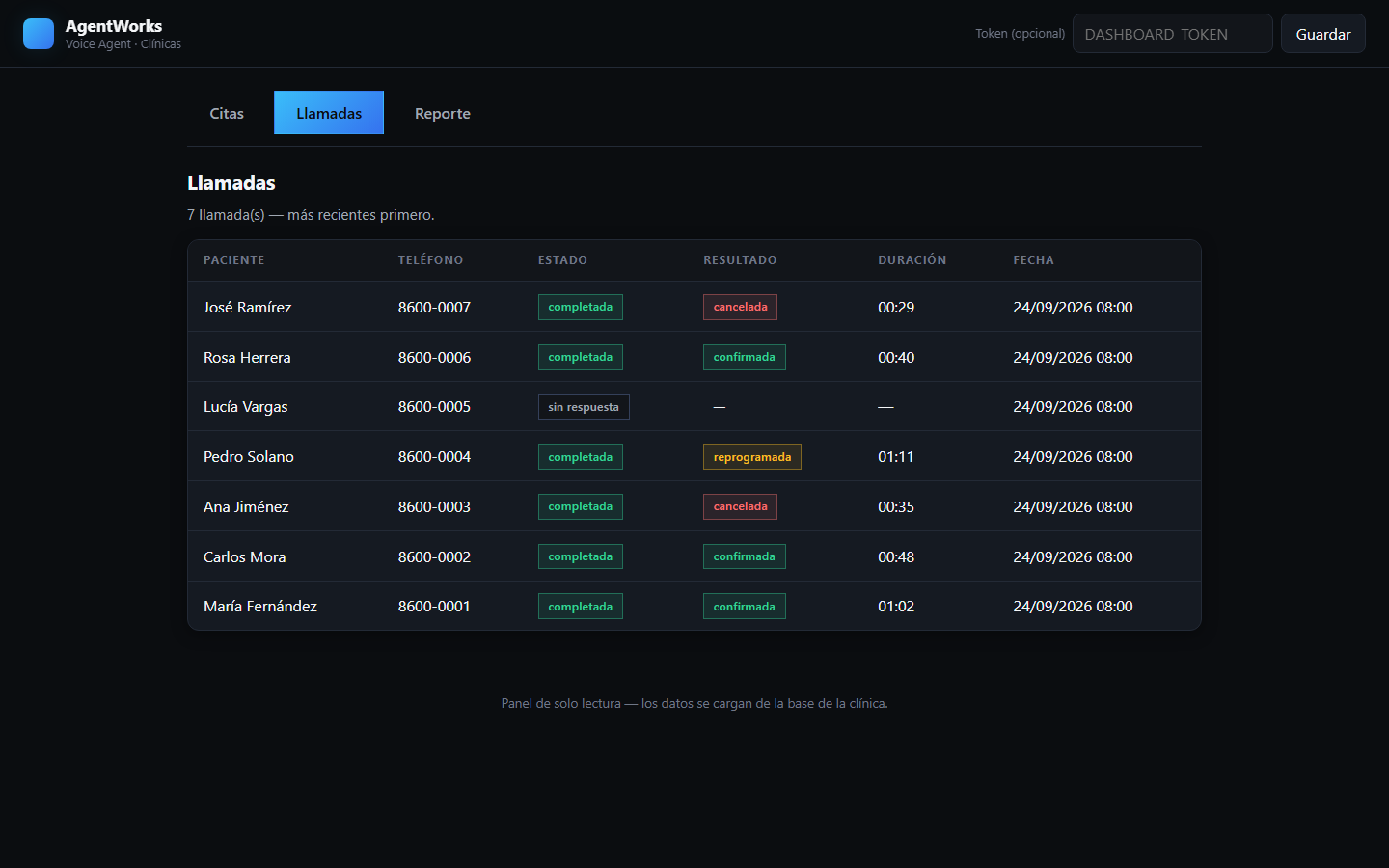The image size is (1389, 868).
Task: Click Rosa Herrera's confirmada badge
Action: tap(745, 357)
